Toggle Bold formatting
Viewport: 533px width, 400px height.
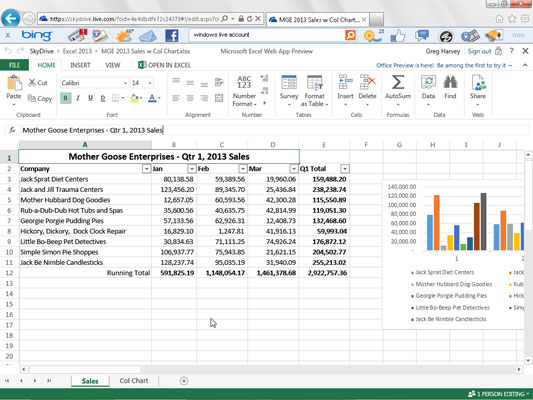click(66, 98)
